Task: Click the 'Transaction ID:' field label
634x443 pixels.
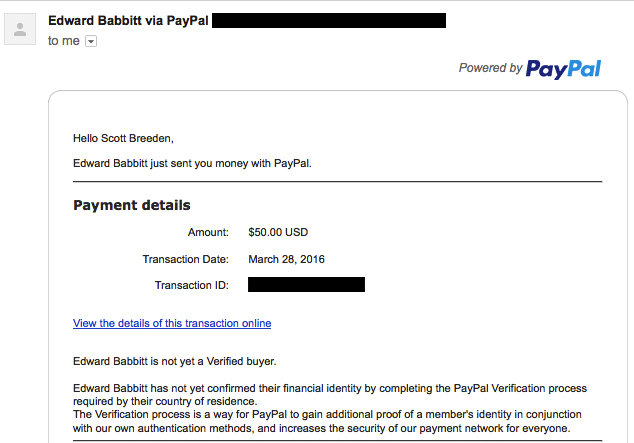Action: 192,285
